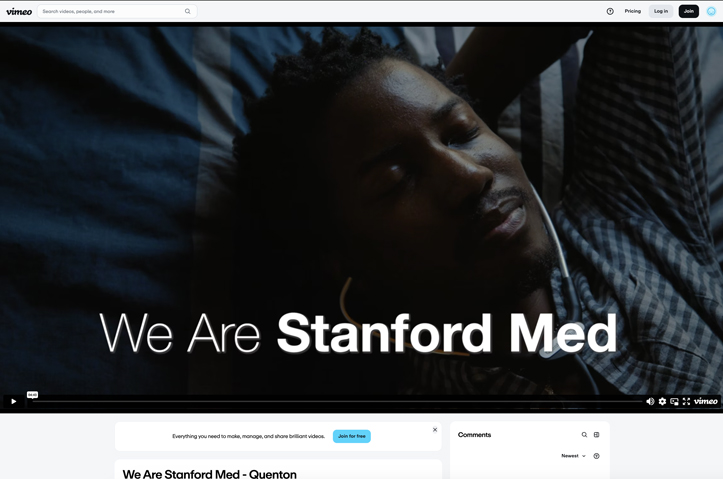The width and height of the screenshot is (723, 479).
Task: Open the blue avatar icon in header
Action: [711, 12]
